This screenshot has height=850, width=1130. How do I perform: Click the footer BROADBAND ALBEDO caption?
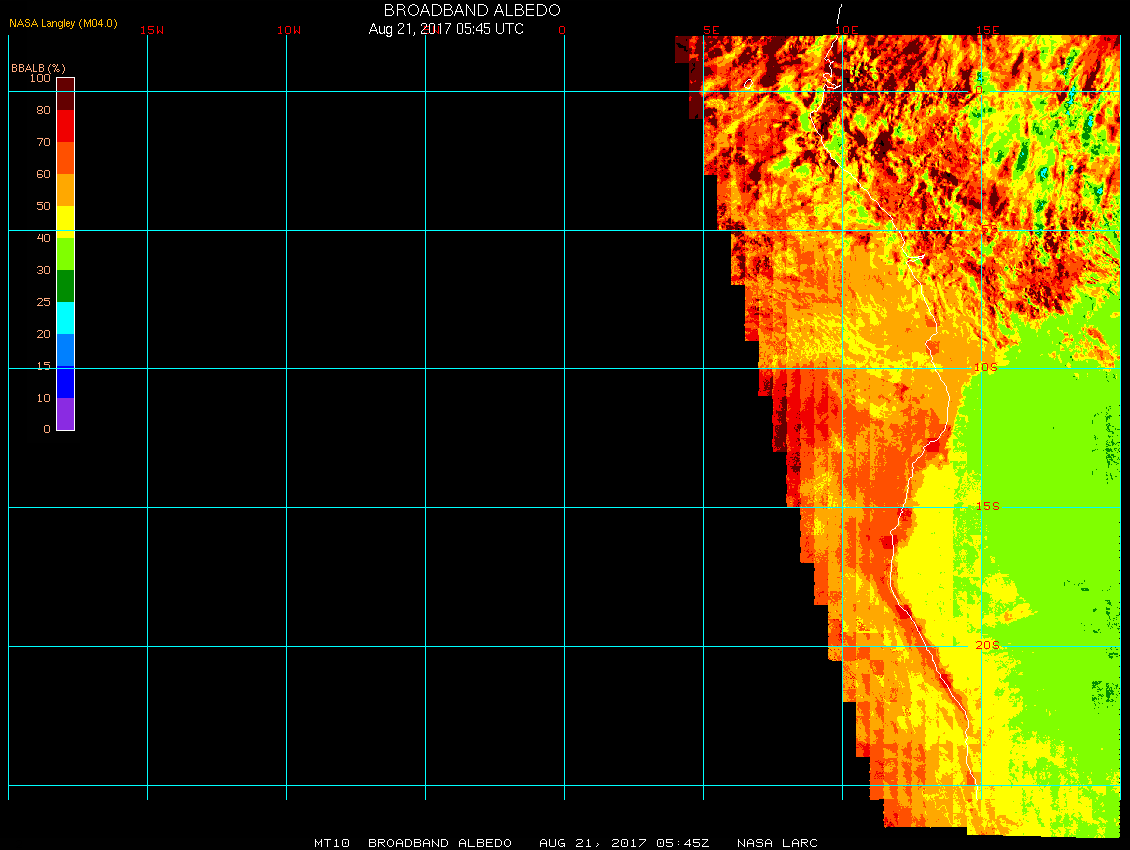tap(440, 843)
